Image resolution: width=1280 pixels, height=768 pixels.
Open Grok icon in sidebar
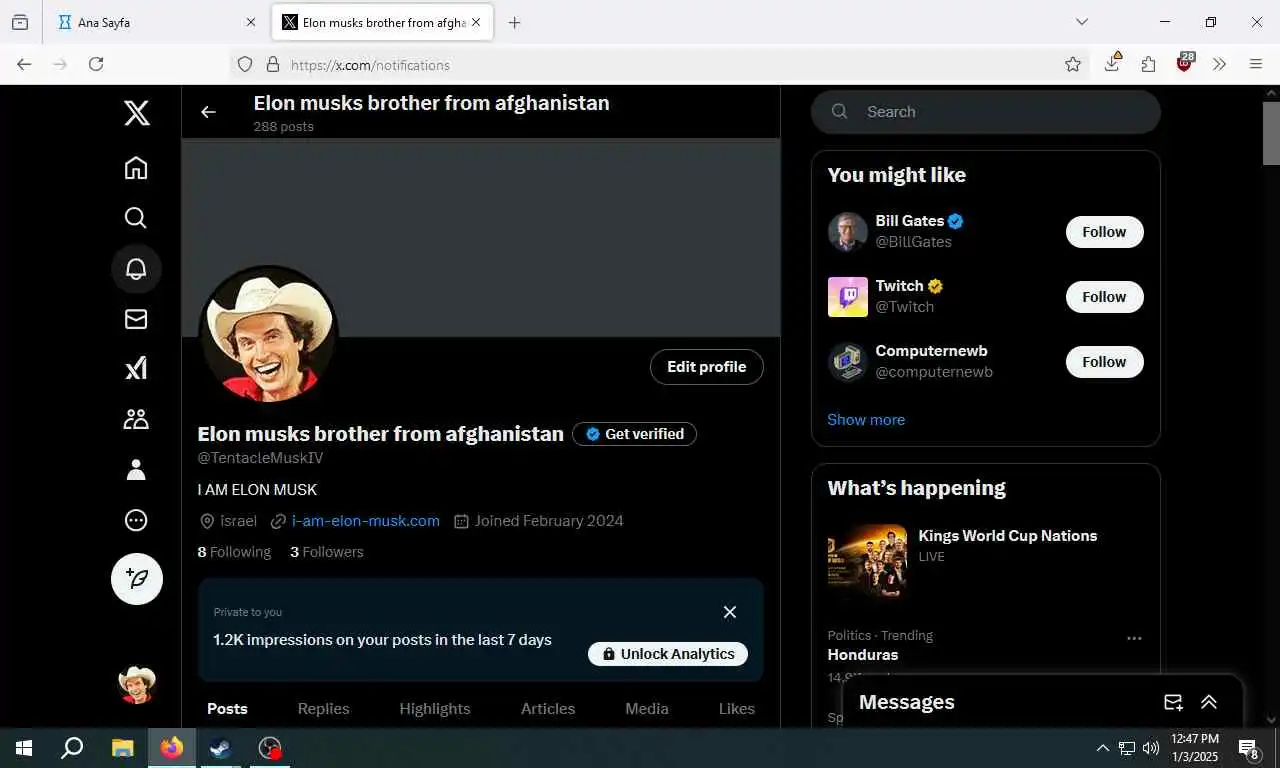click(x=136, y=369)
